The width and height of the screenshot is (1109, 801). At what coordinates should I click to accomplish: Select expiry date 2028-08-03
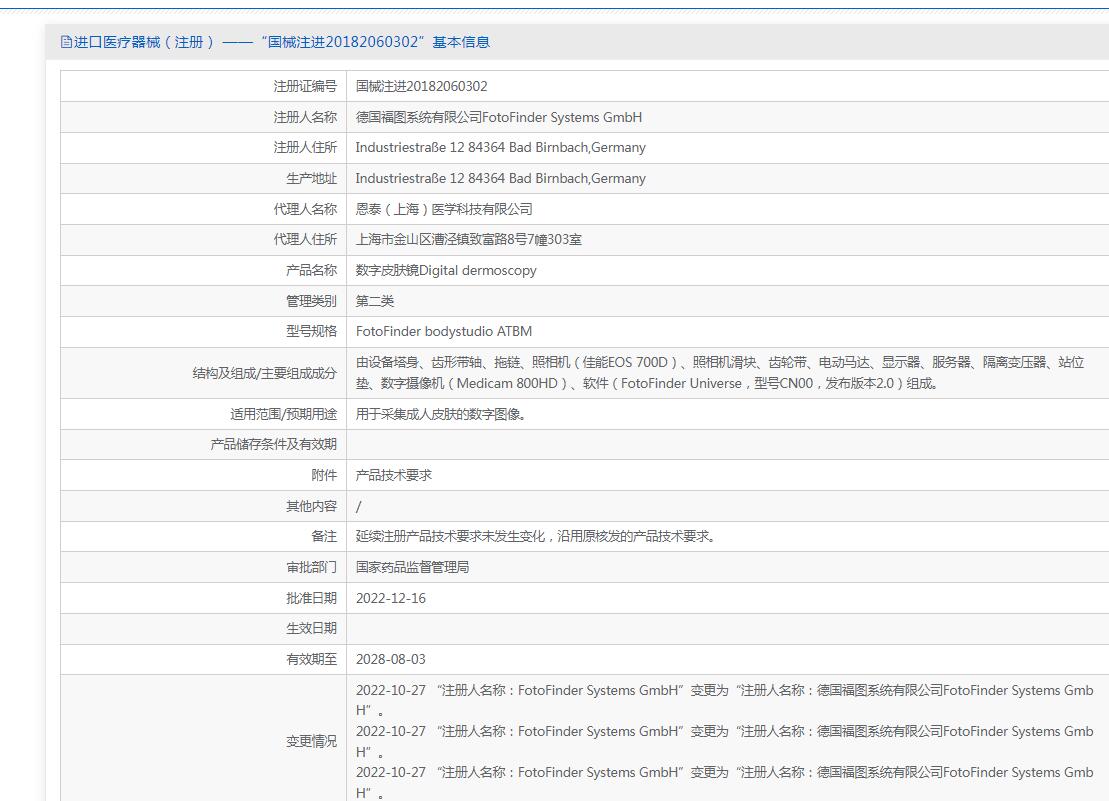pos(391,660)
